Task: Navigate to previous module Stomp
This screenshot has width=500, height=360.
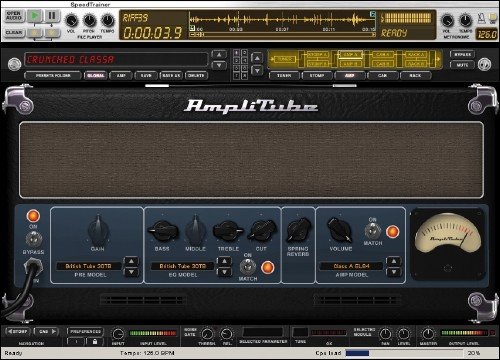Action: 18,332
